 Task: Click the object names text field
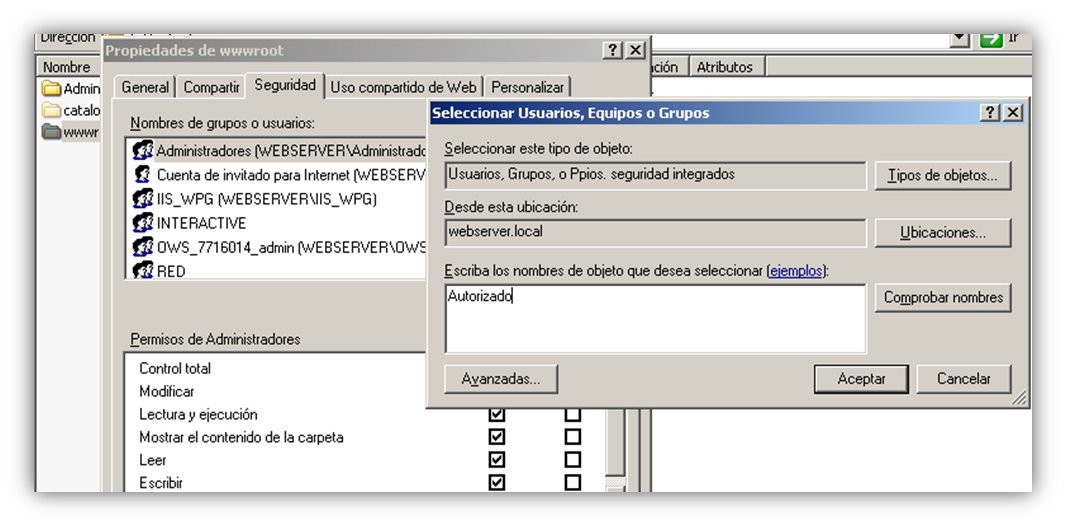coord(655,319)
